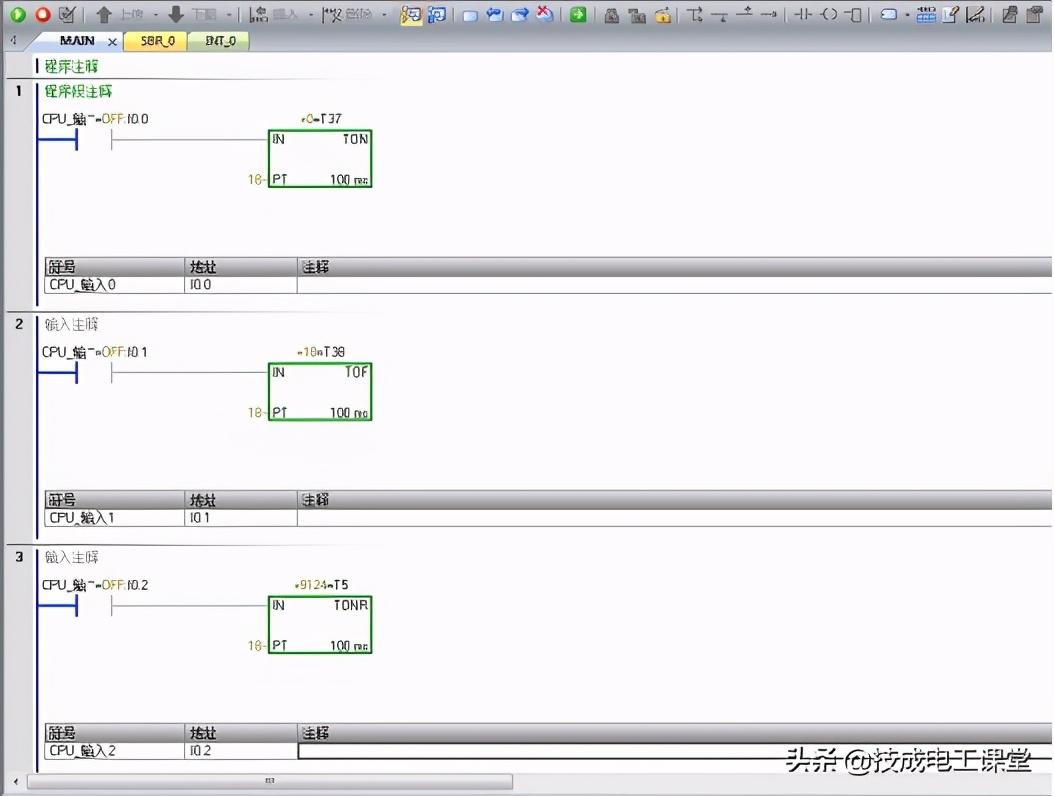Screen dimensions: 1054x796
Task: Click the green RUN PLC button
Action: [x=18, y=14]
